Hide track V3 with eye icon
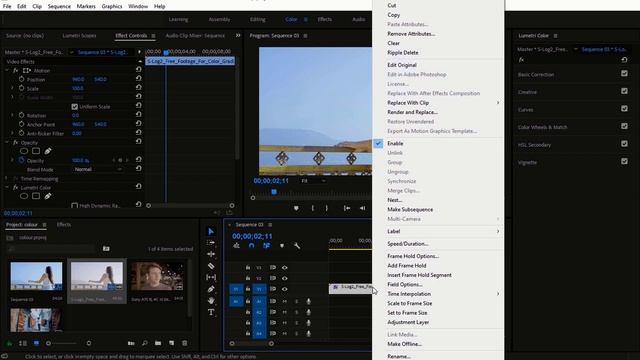Screen dimensions: 640x360 284,268
